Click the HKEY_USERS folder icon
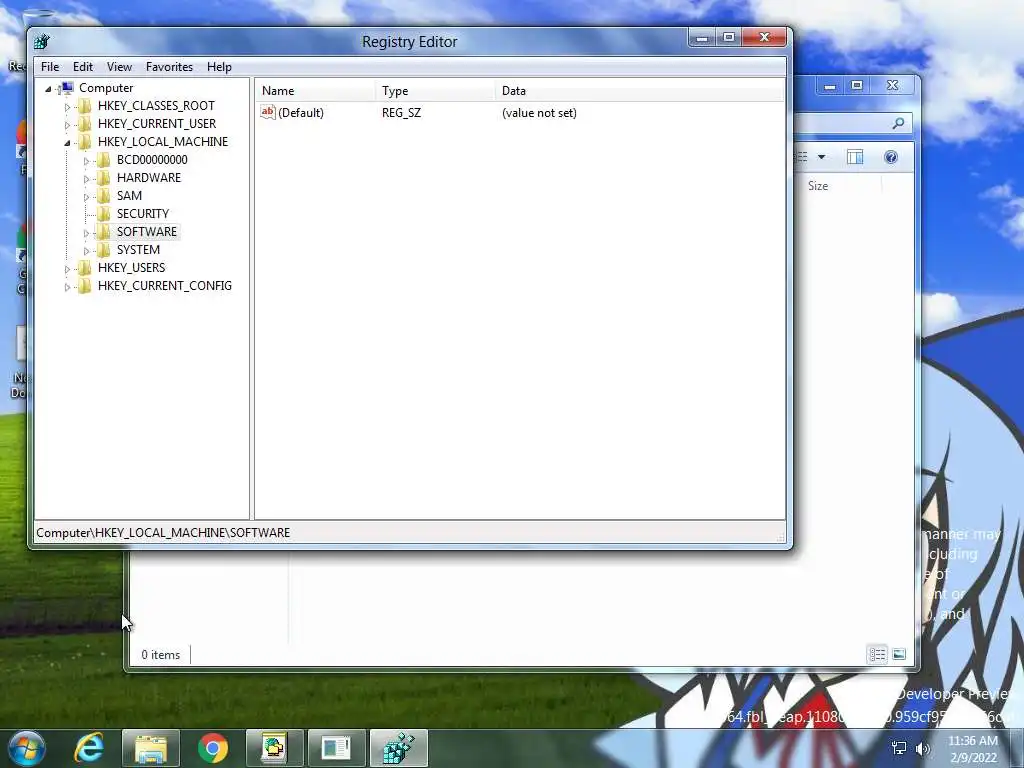 85,268
